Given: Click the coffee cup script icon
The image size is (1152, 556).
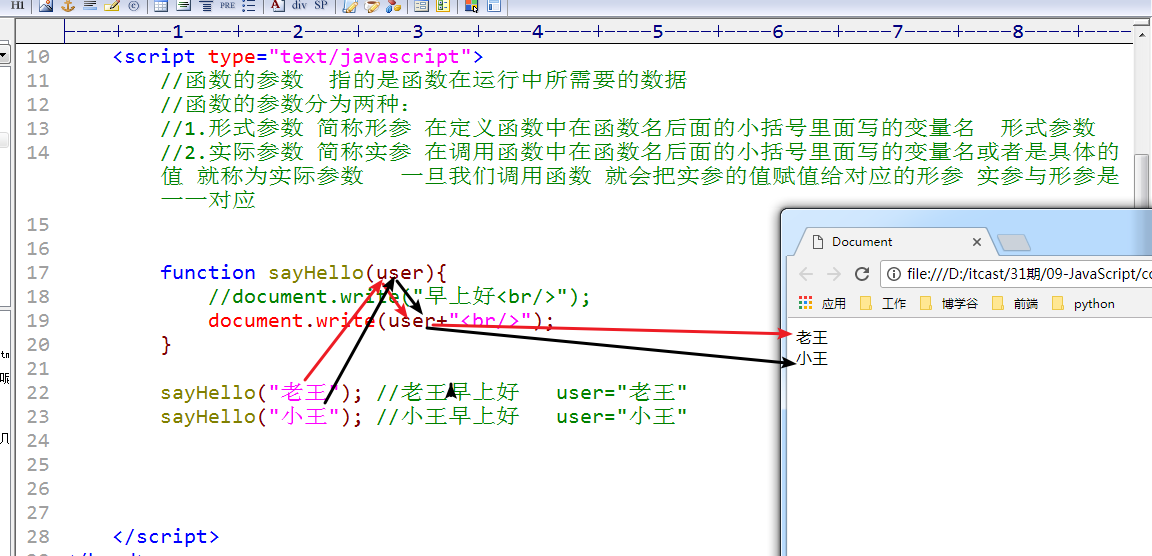Looking at the screenshot, I should tap(372, 6).
